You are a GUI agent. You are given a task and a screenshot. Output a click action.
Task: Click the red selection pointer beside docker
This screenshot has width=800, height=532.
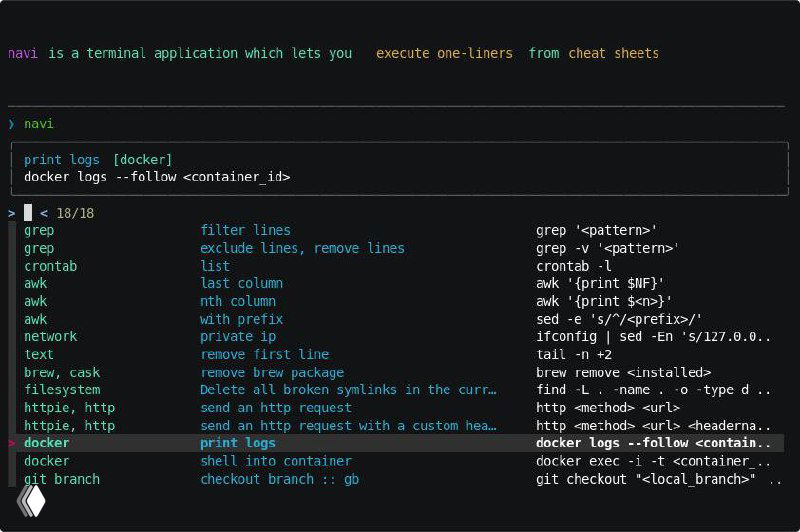[x=12, y=443]
